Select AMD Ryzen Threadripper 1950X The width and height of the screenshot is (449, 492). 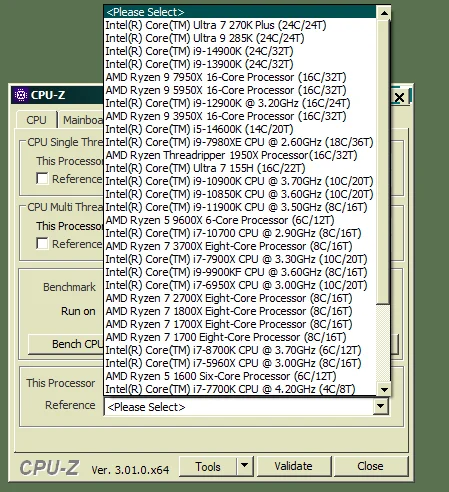click(x=240, y=155)
